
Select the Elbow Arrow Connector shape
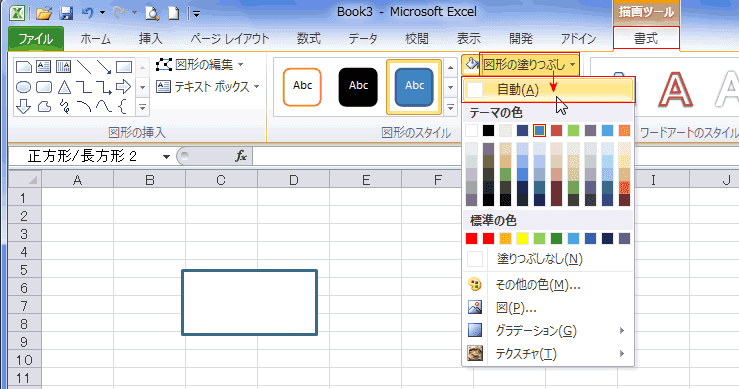[104, 87]
